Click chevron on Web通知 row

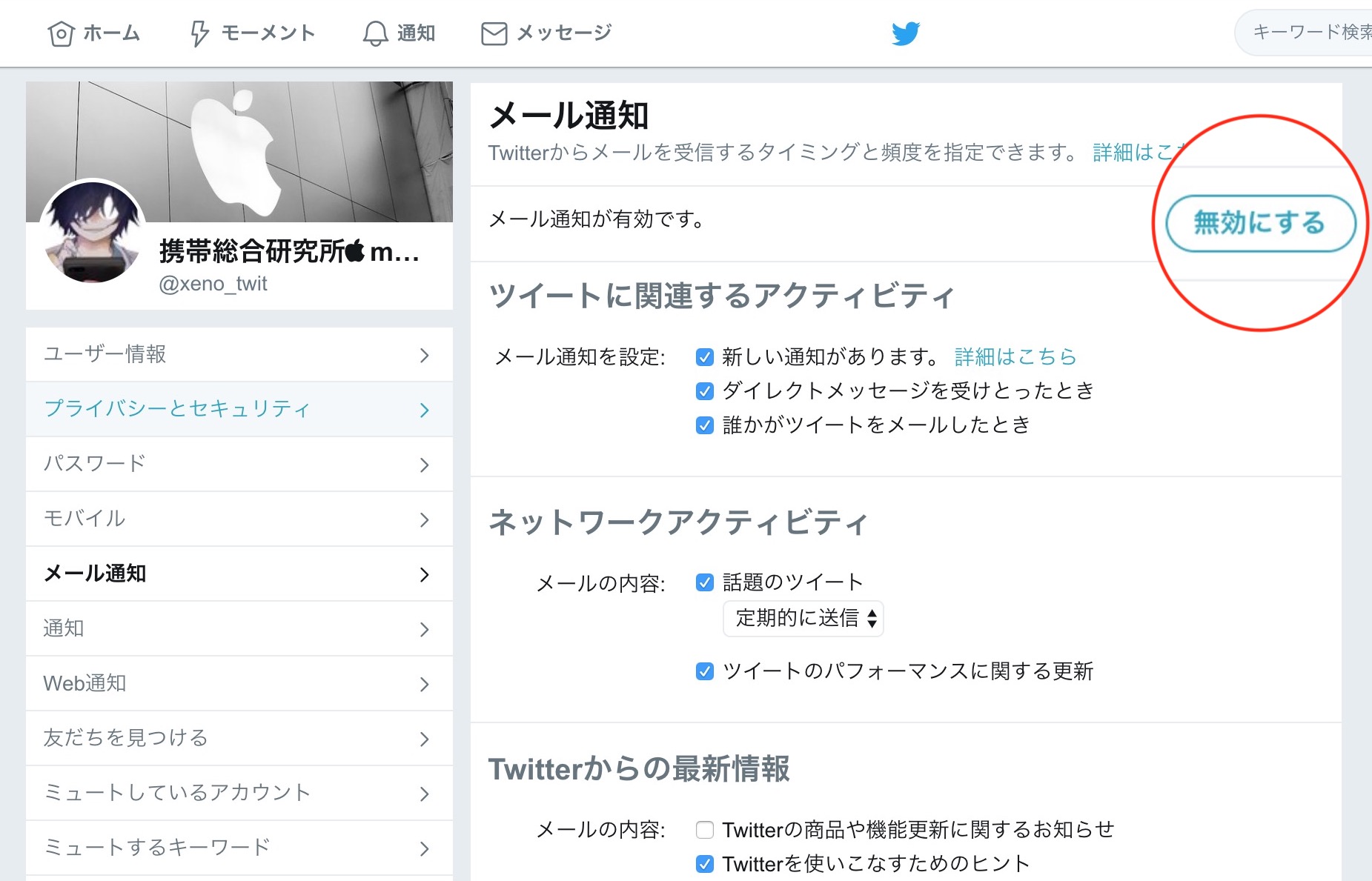[x=424, y=684]
